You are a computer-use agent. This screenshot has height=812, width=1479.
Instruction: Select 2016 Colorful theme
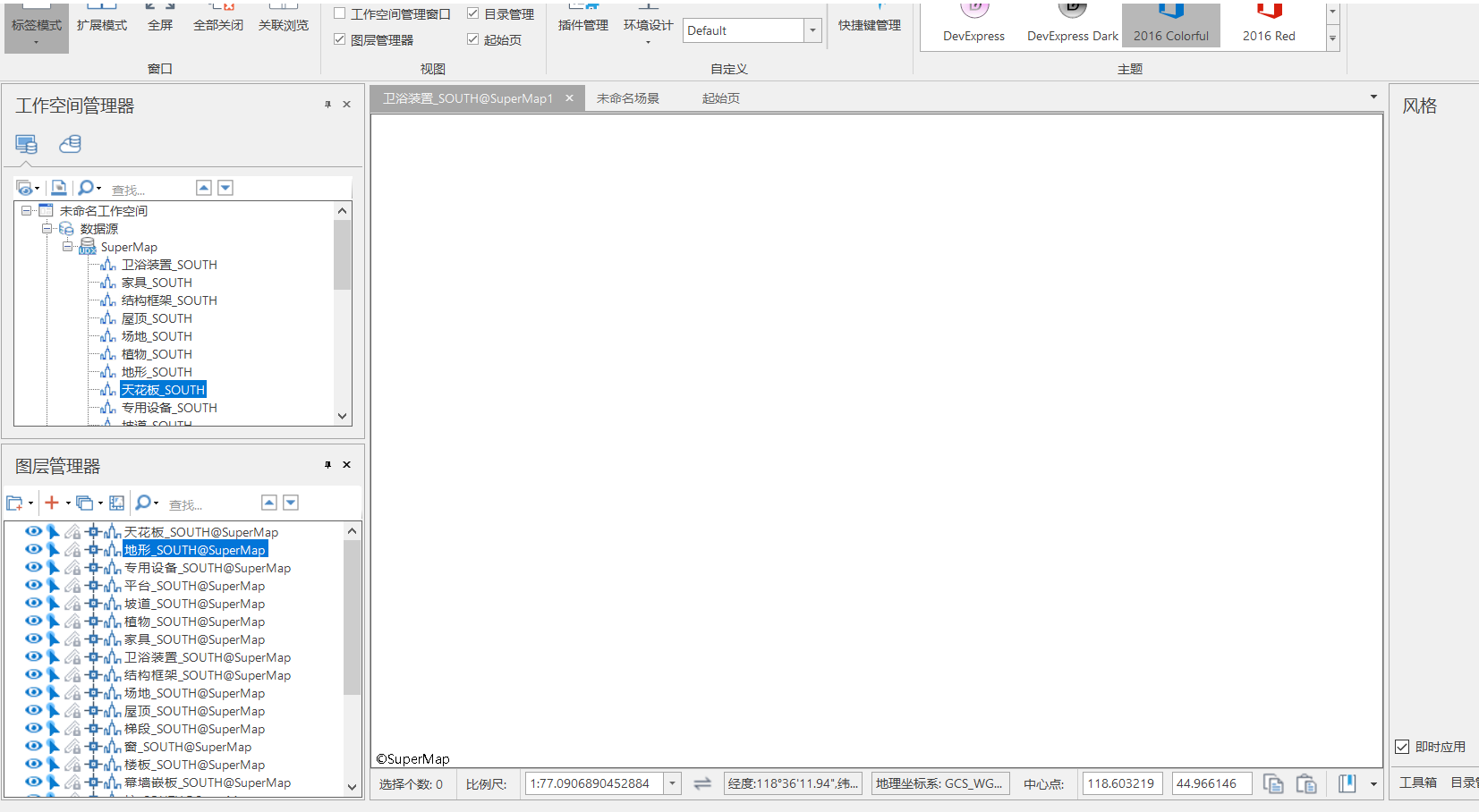[x=1171, y=23]
